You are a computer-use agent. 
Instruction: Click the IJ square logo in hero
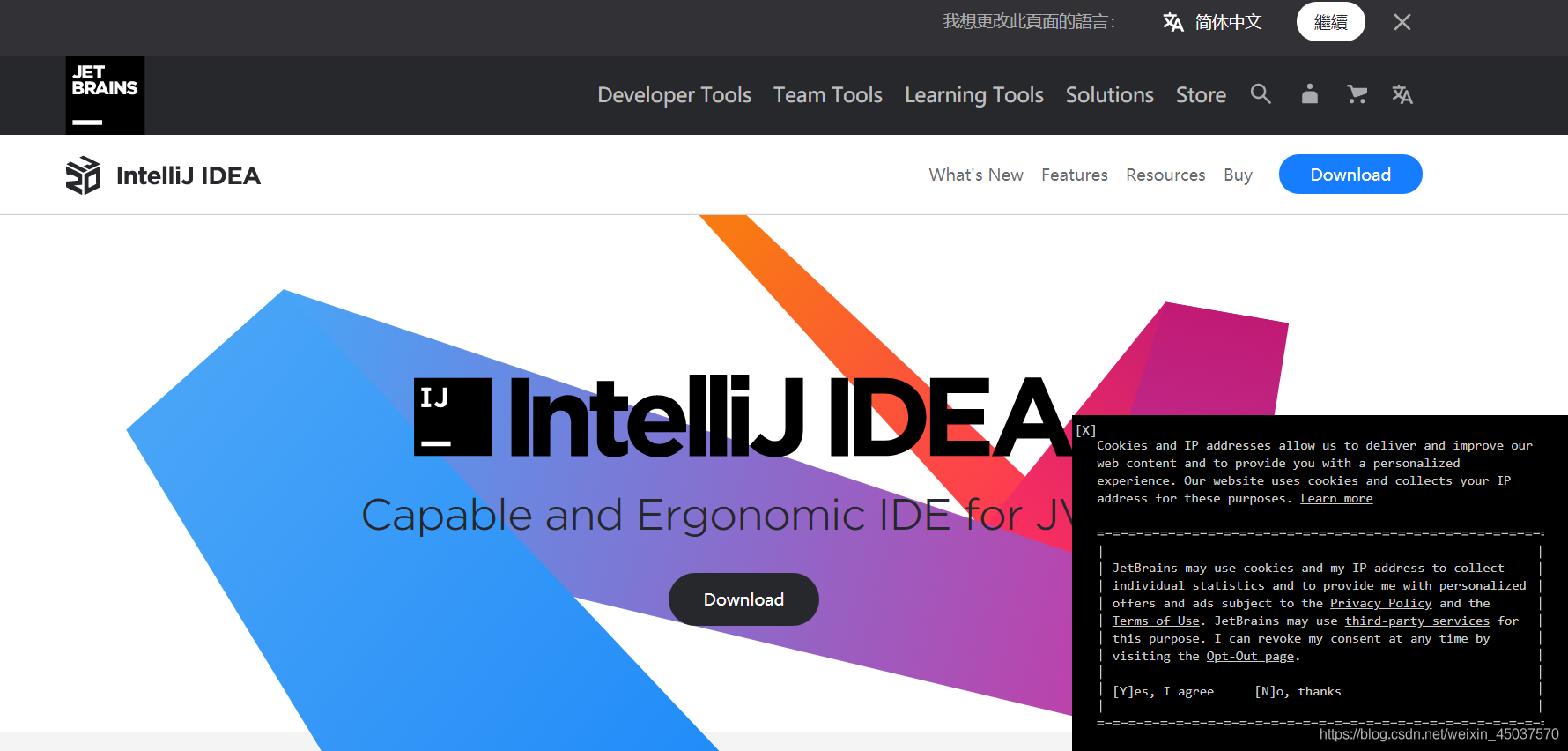point(453,417)
